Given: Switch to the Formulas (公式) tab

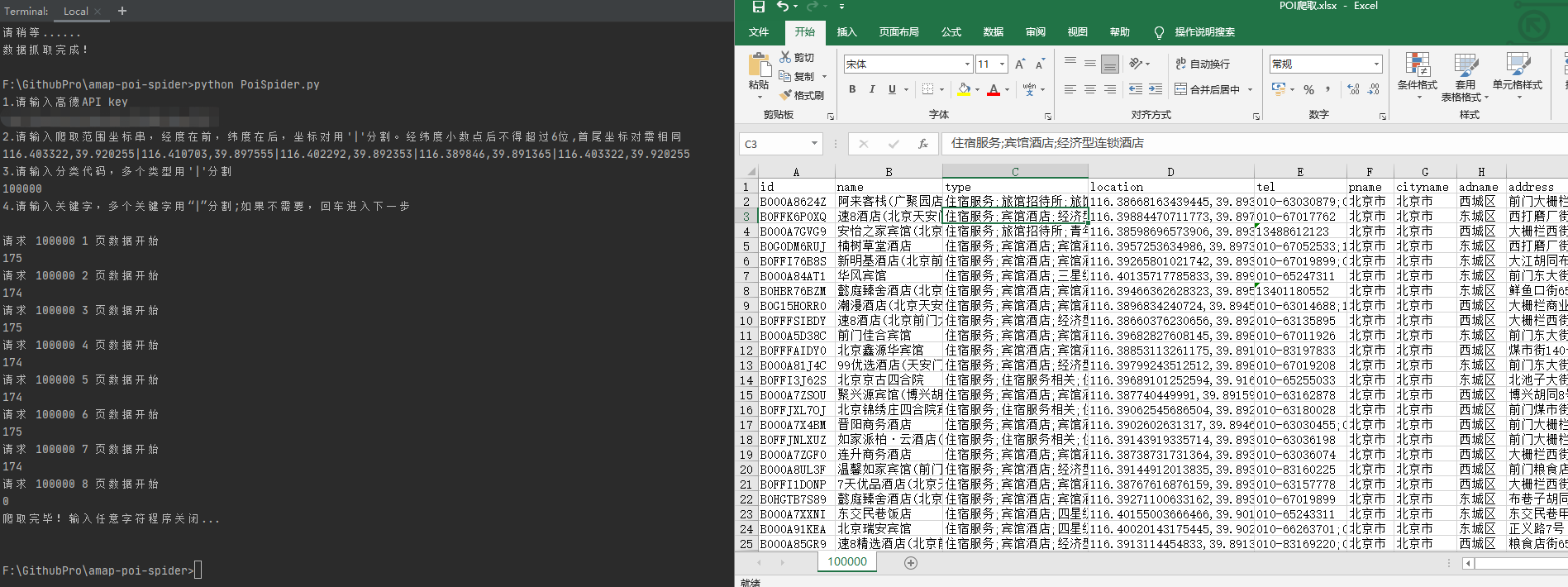Looking at the screenshot, I should click(951, 32).
